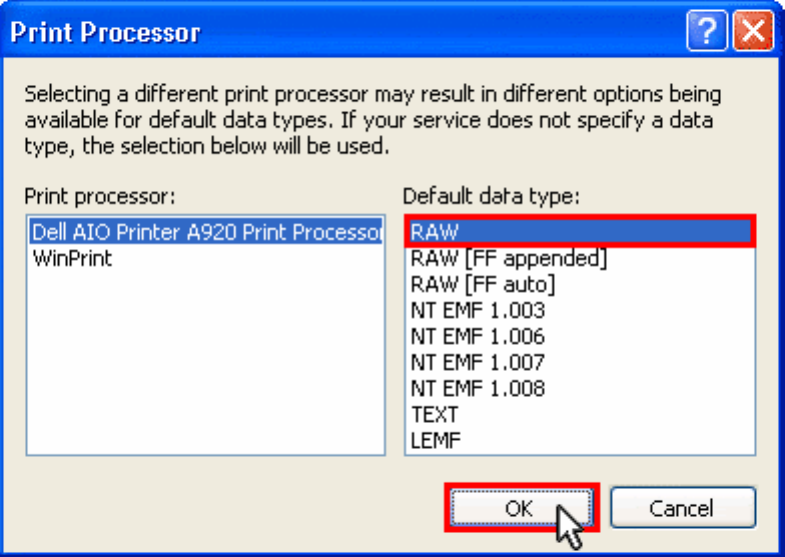Pick RAW [FF auto] from the list
785x557 pixels.
(482, 284)
